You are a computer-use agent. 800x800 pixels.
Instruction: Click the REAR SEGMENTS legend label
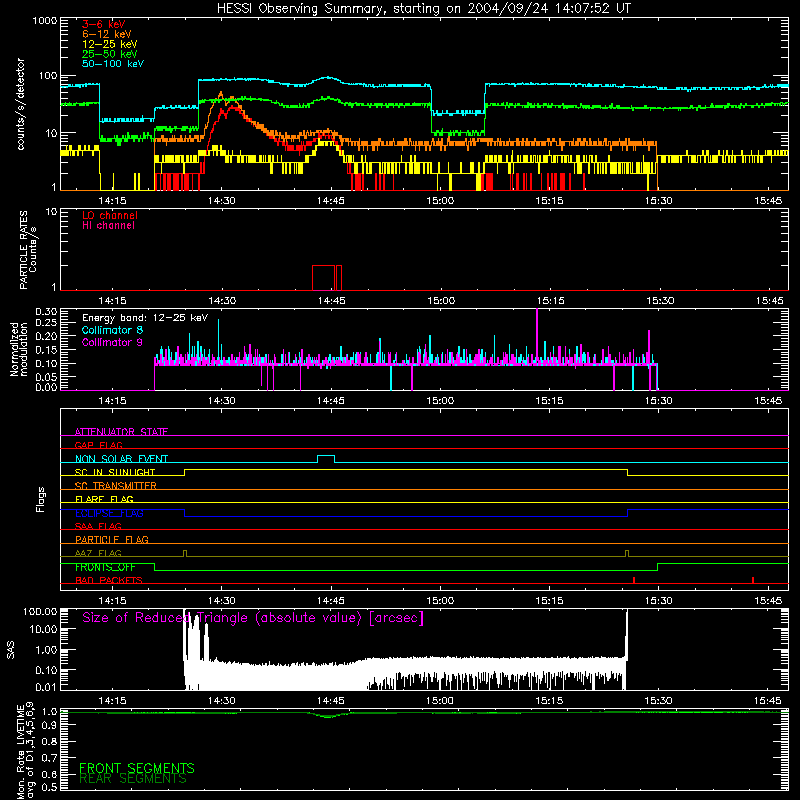pos(133,778)
